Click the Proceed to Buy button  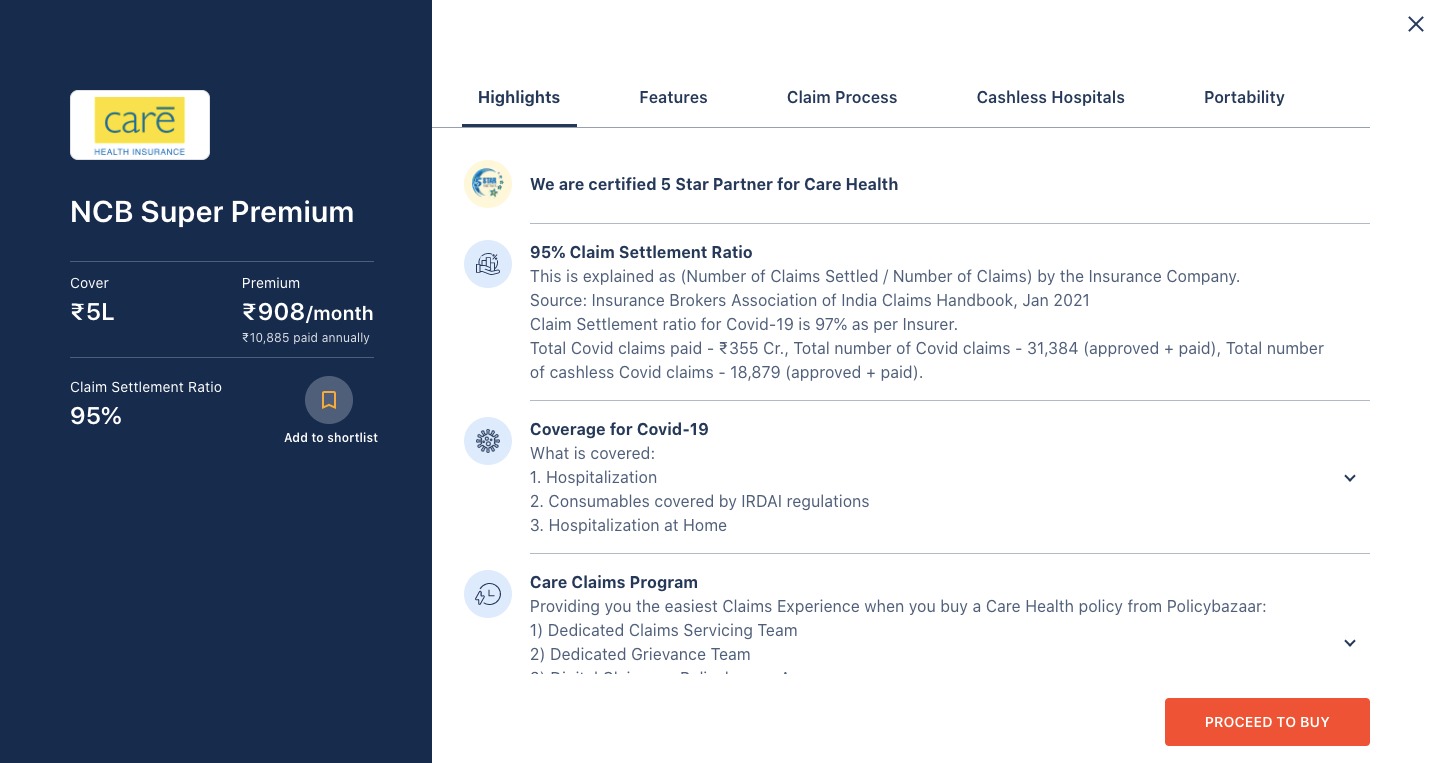1267,722
